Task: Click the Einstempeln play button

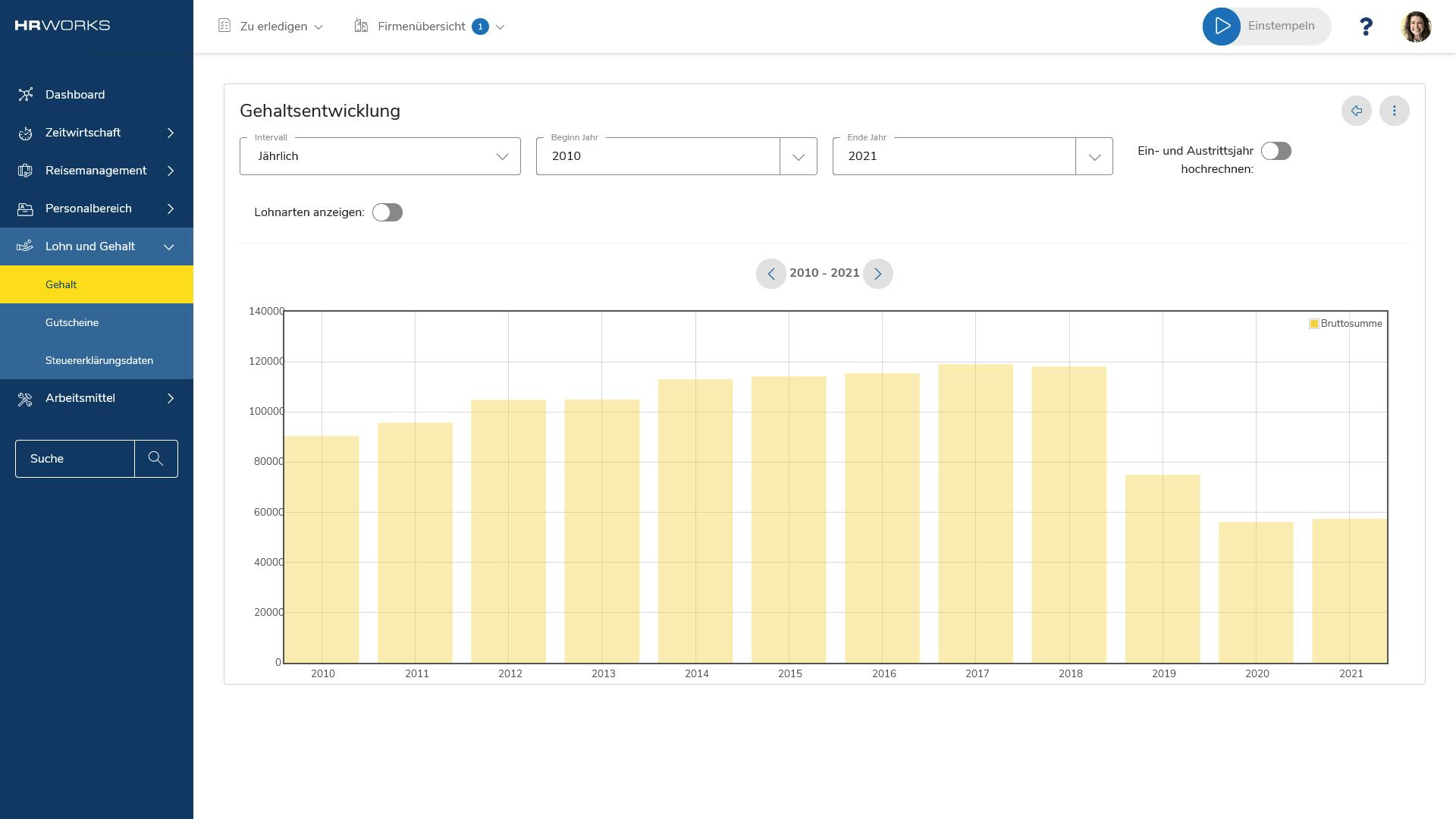Action: (x=1222, y=27)
